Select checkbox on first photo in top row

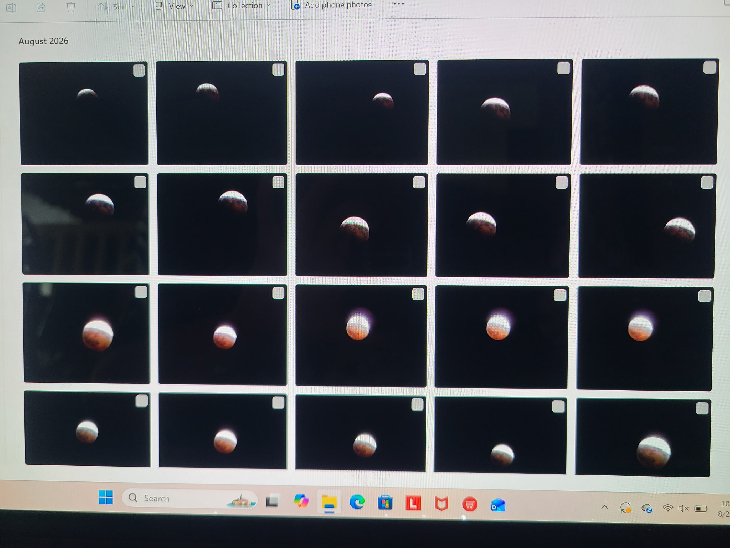coord(139,70)
